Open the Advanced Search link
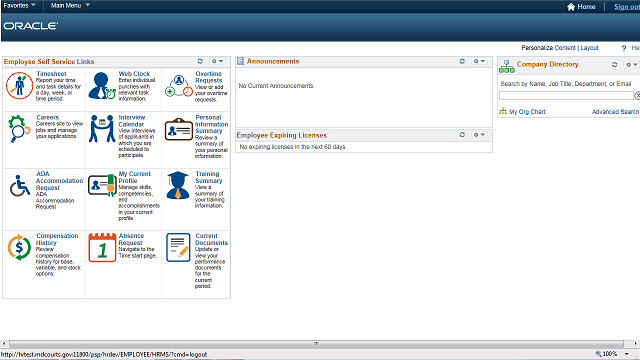The image size is (640, 360). click(x=615, y=111)
